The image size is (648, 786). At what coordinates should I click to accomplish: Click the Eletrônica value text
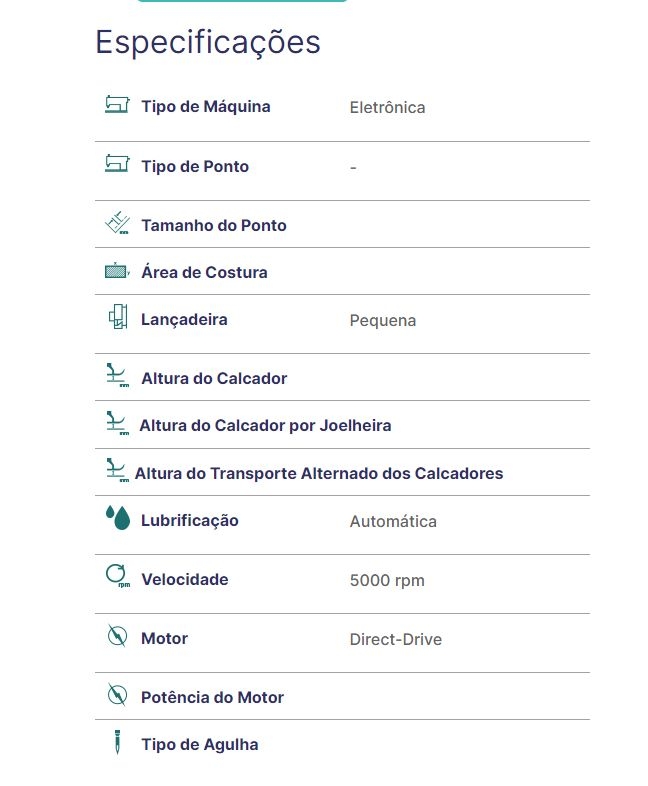tap(387, 107)
